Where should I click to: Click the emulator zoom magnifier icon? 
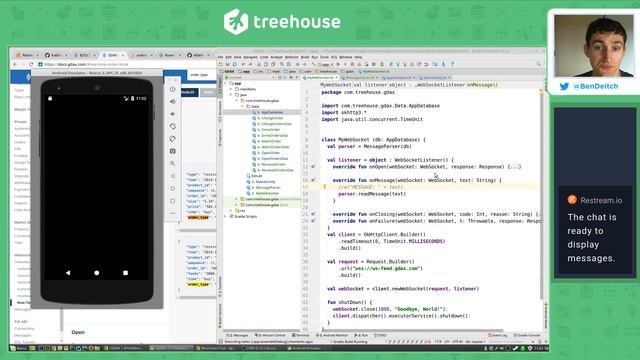[x=173, y=164]
